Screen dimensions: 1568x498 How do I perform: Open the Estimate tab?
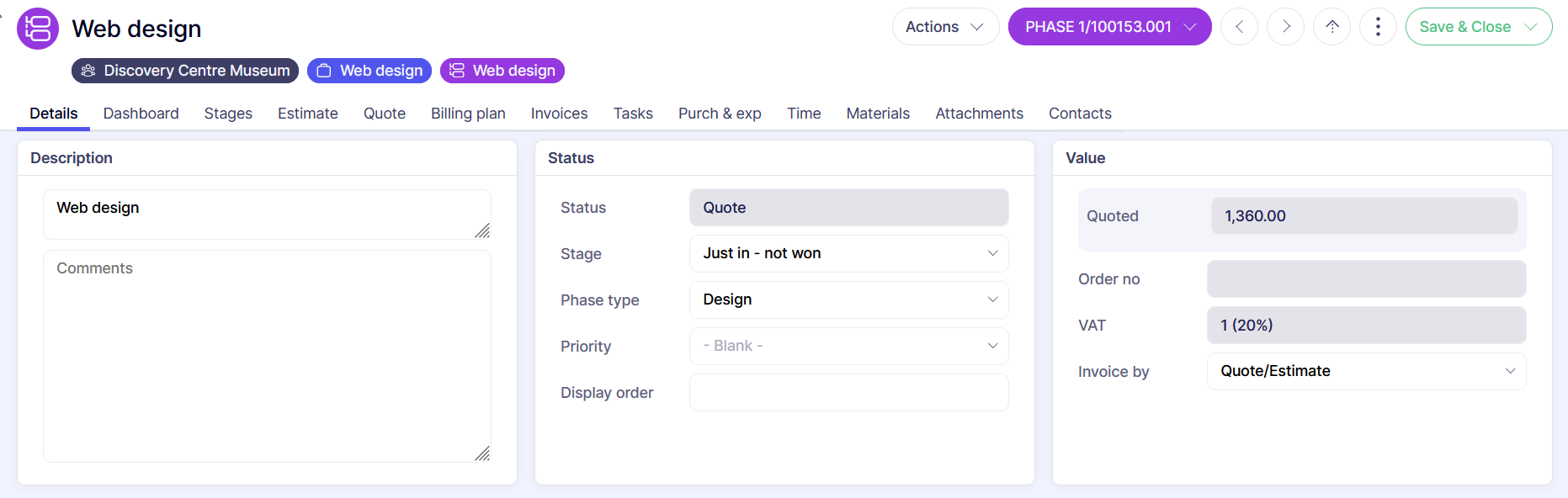(307, 114)
